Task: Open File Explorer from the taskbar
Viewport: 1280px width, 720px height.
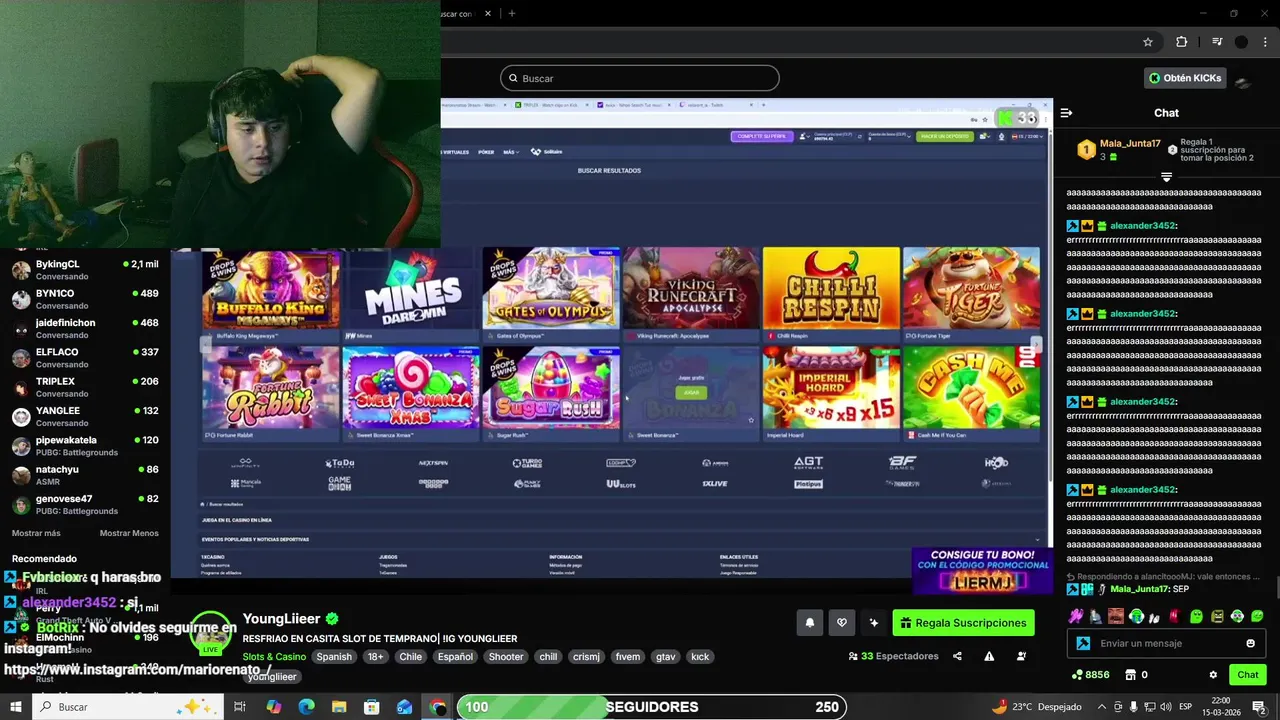Action: (x=339, y=707)
